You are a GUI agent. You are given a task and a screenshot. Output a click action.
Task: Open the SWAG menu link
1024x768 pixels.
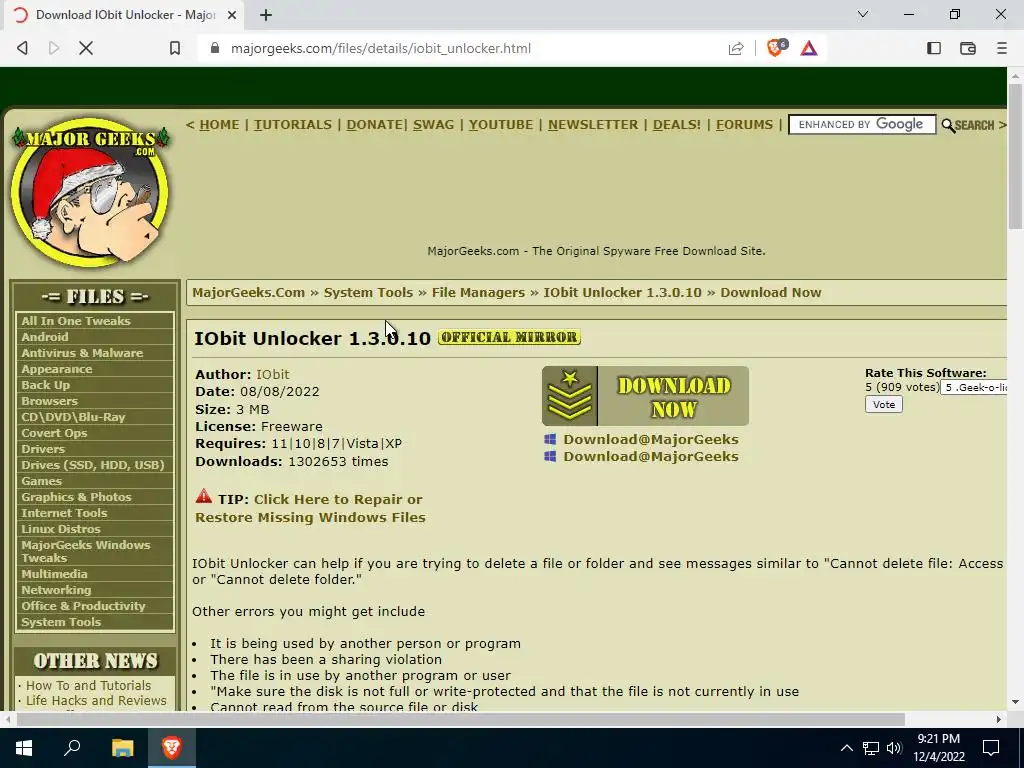pos(433,125)
